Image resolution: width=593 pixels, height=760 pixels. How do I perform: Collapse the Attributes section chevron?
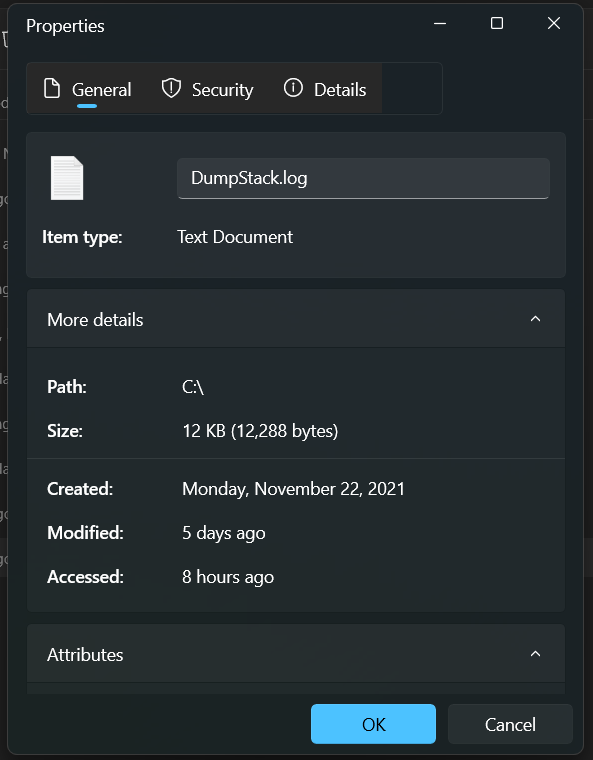tap(535, 654)
